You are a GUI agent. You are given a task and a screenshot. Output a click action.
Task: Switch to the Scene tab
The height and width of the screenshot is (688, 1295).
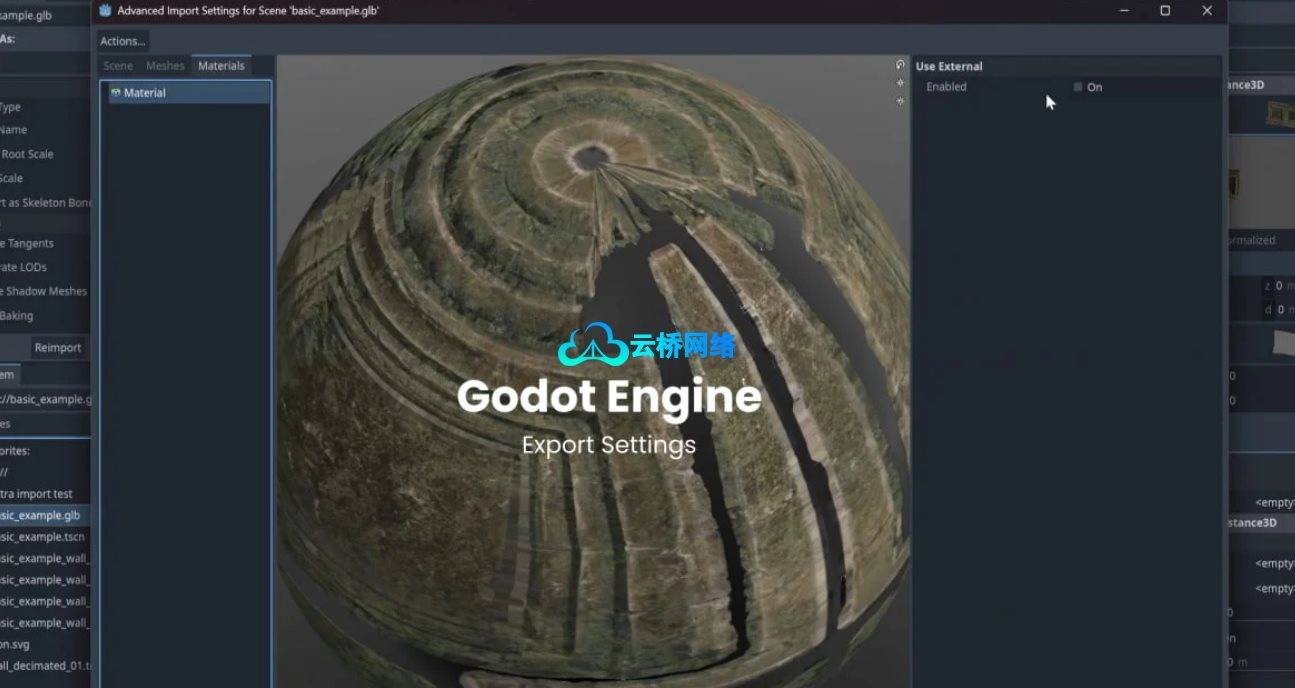118,66
